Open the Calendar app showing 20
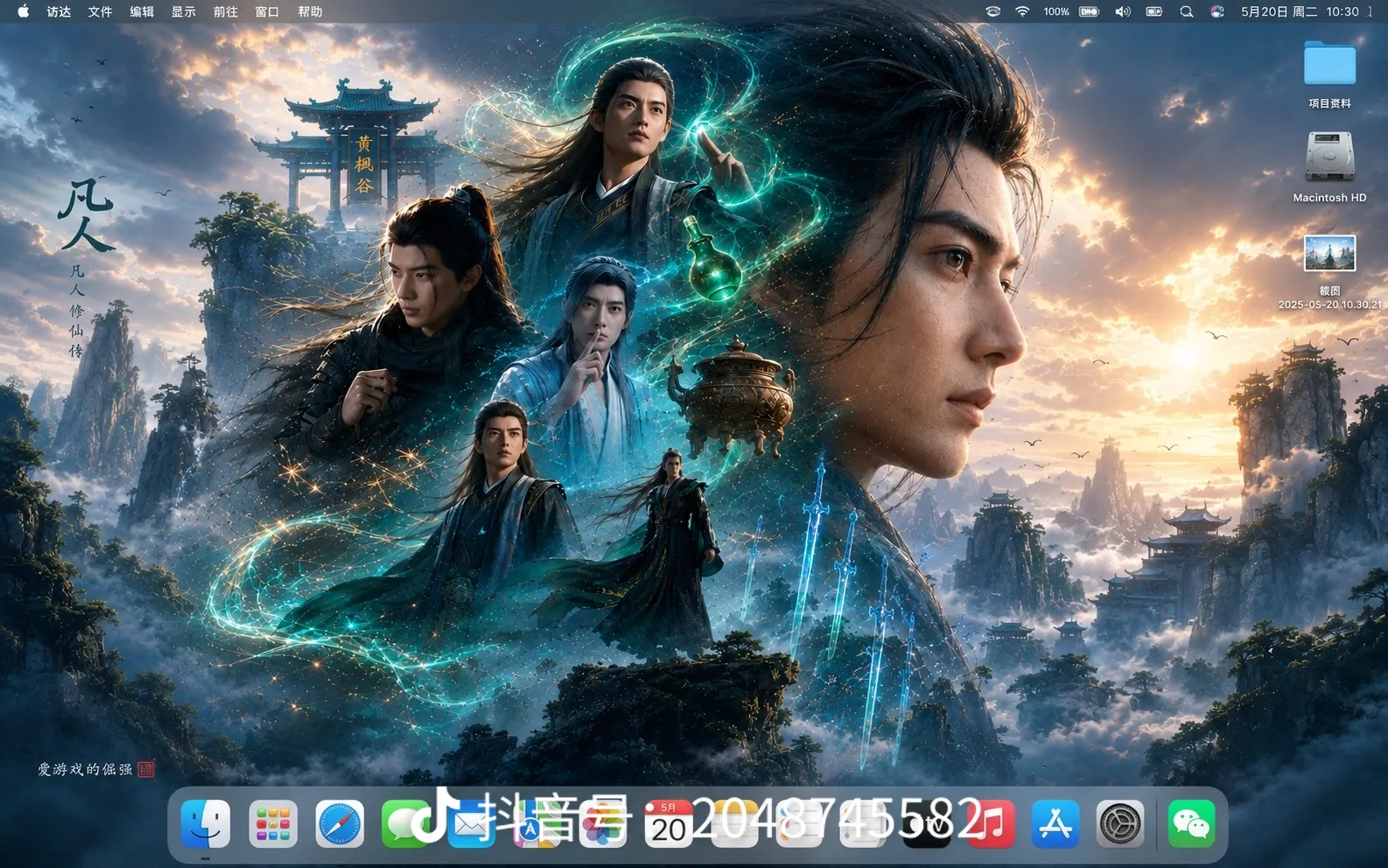 click(x=669, y=824)
